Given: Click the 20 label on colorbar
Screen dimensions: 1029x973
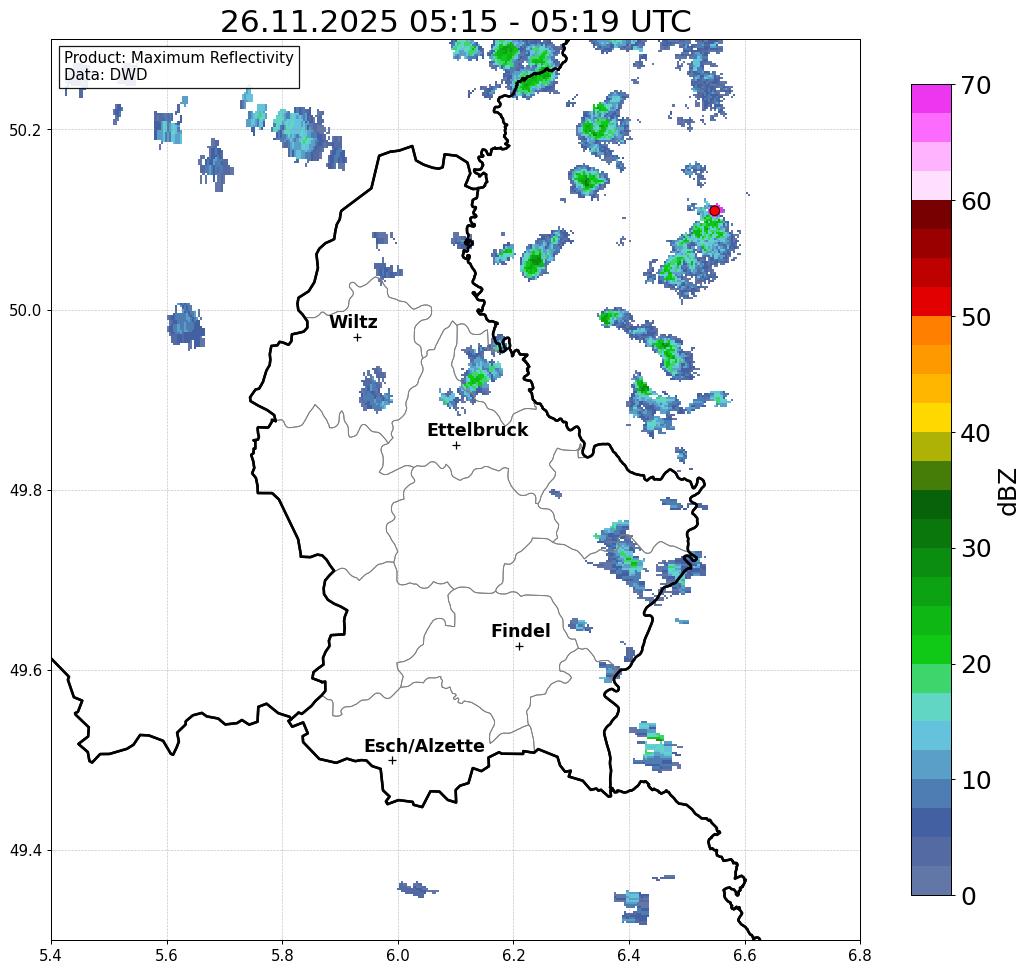Looking at the screenshot, I should coord(976,665).
